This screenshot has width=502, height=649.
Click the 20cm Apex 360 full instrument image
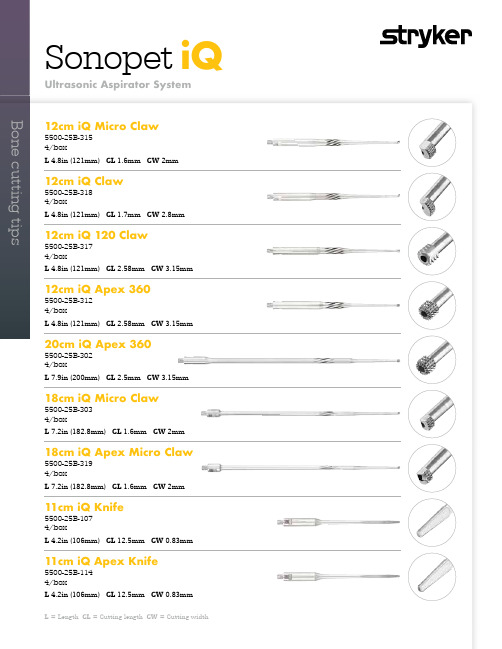point(289,361)
